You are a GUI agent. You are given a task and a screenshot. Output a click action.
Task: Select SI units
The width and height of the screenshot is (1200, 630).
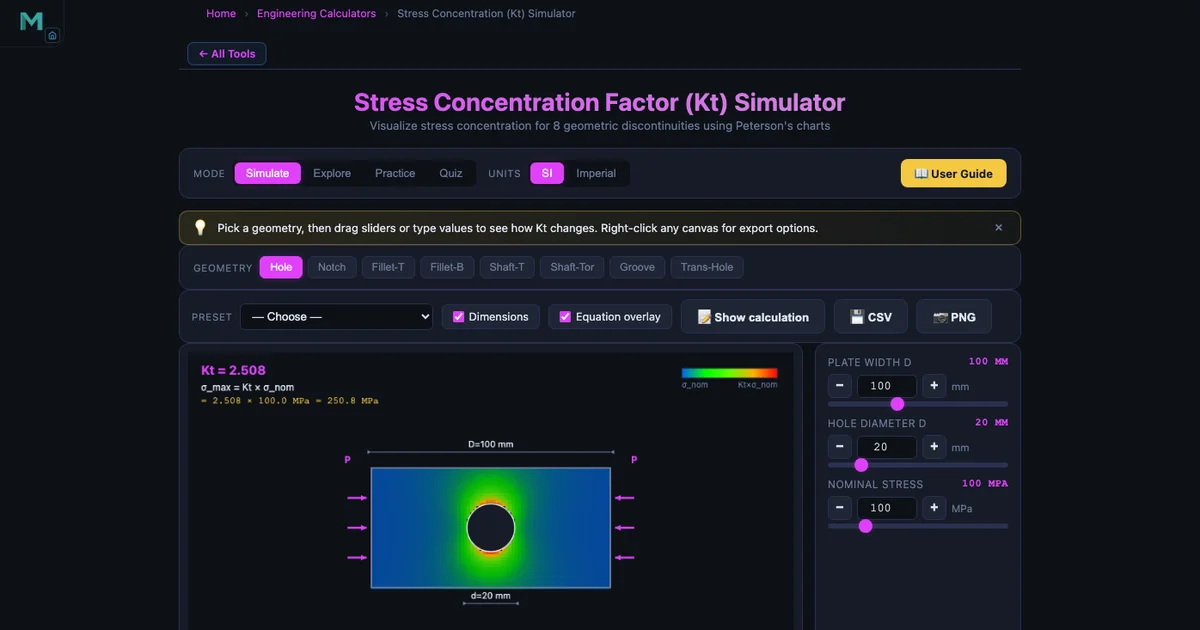pos(546,173)
